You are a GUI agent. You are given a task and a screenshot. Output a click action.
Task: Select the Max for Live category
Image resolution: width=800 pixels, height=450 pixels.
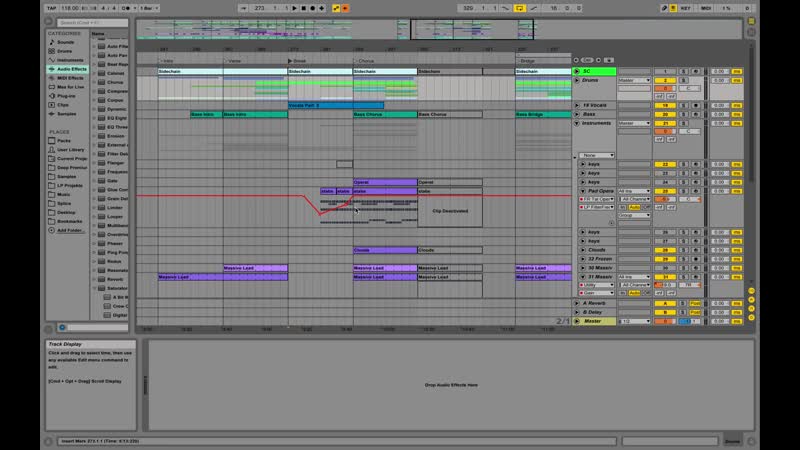[70, 87]
